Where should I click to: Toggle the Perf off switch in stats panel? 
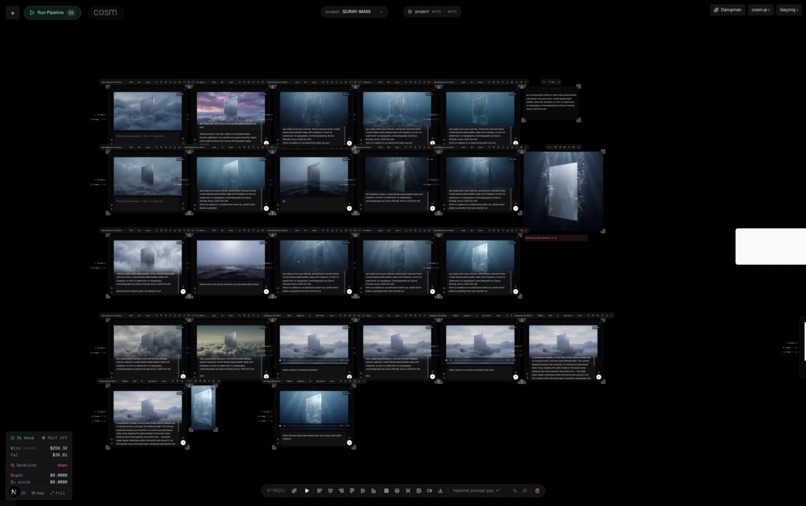pos(54,438)
